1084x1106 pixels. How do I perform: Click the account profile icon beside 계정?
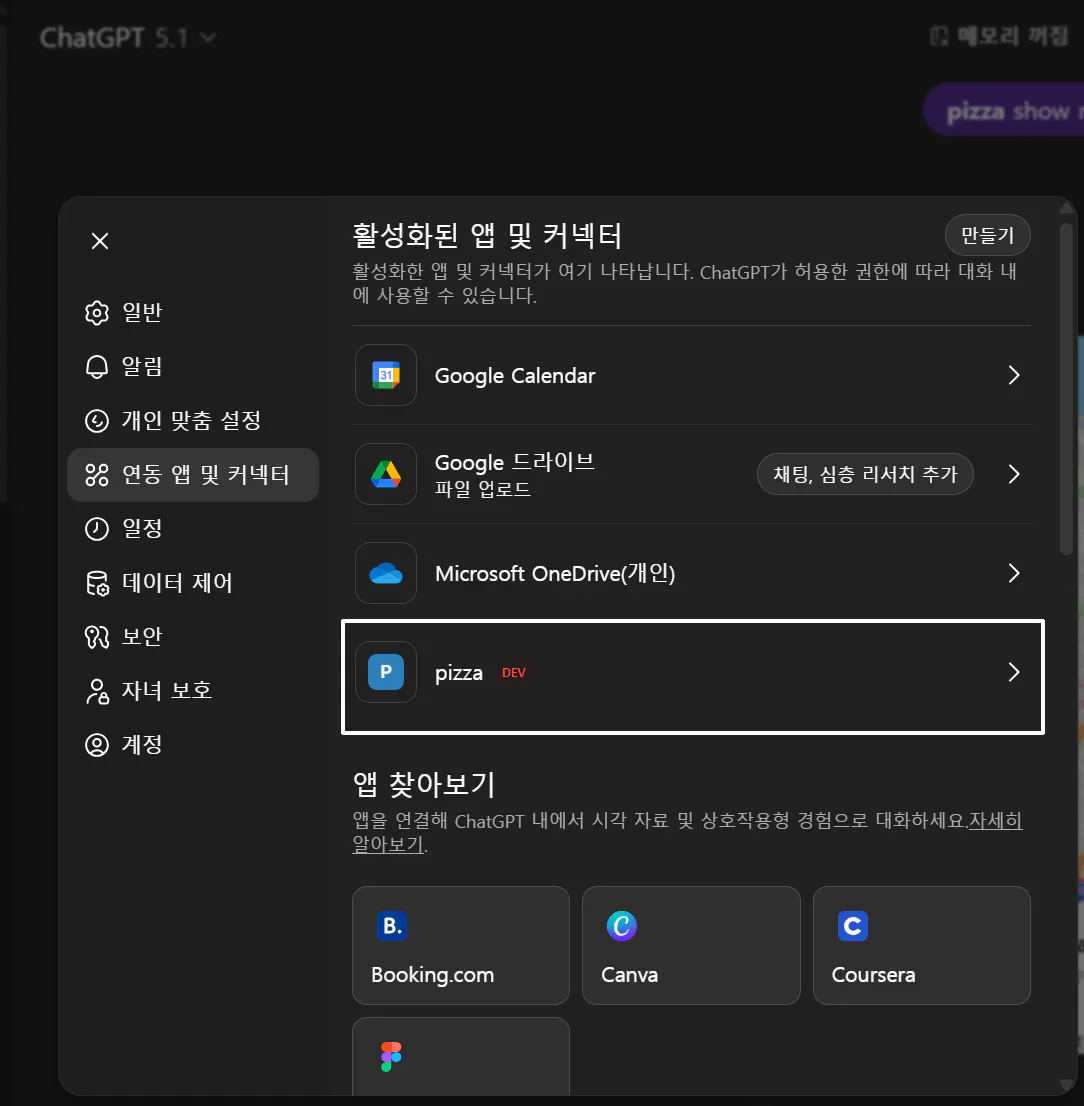[97, 746]
